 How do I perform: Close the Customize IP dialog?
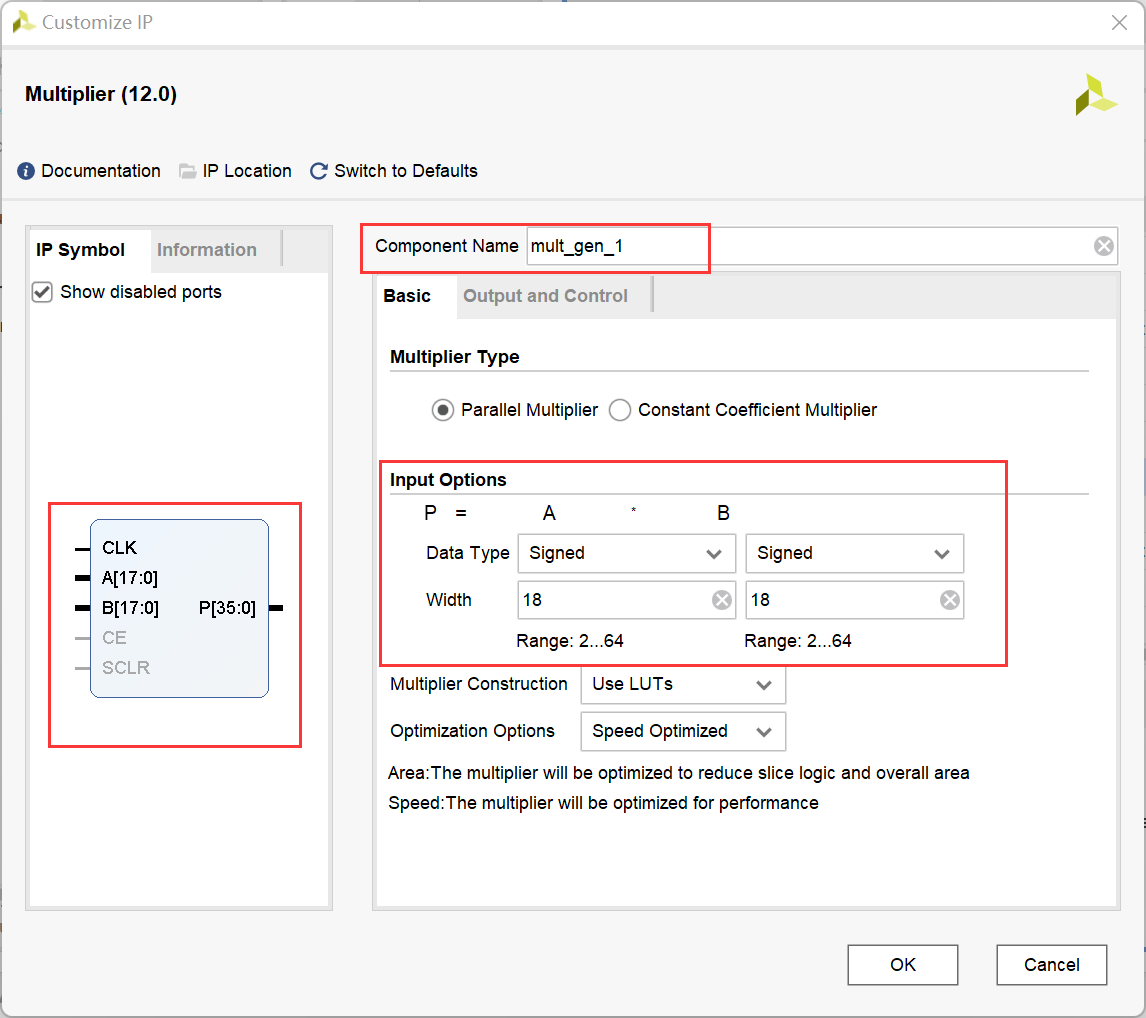click(1119, 23)
